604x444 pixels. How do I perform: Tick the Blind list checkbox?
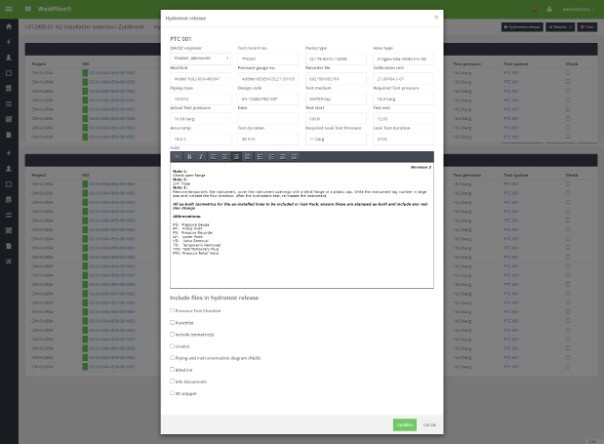click(172, 369)
